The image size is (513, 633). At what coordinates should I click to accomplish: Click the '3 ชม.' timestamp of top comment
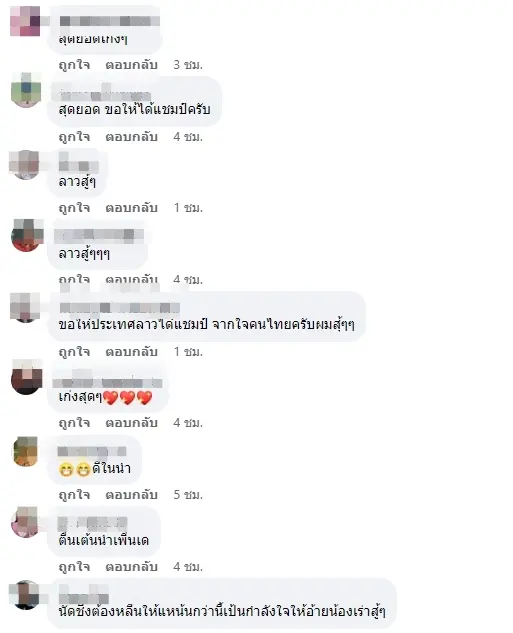pos(188,65)
